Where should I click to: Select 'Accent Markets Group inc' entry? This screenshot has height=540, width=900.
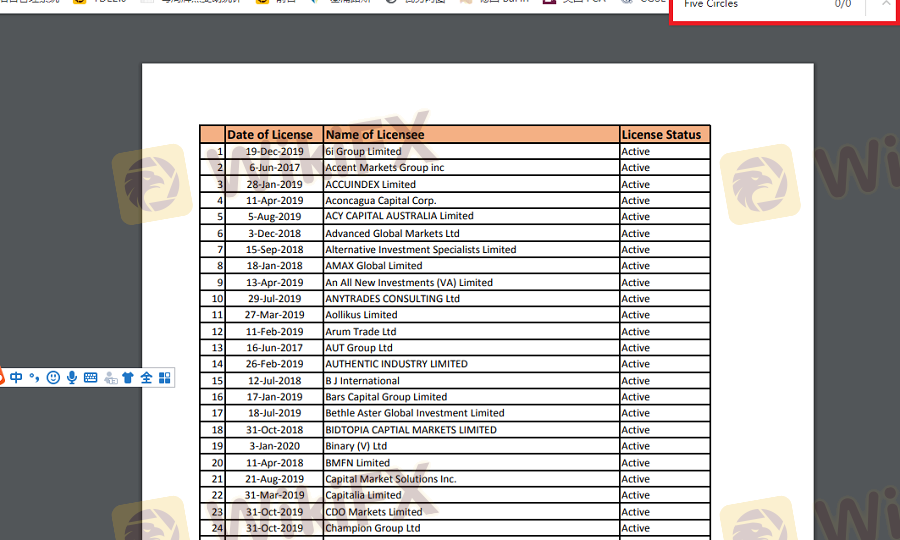[x=385, y=168]
